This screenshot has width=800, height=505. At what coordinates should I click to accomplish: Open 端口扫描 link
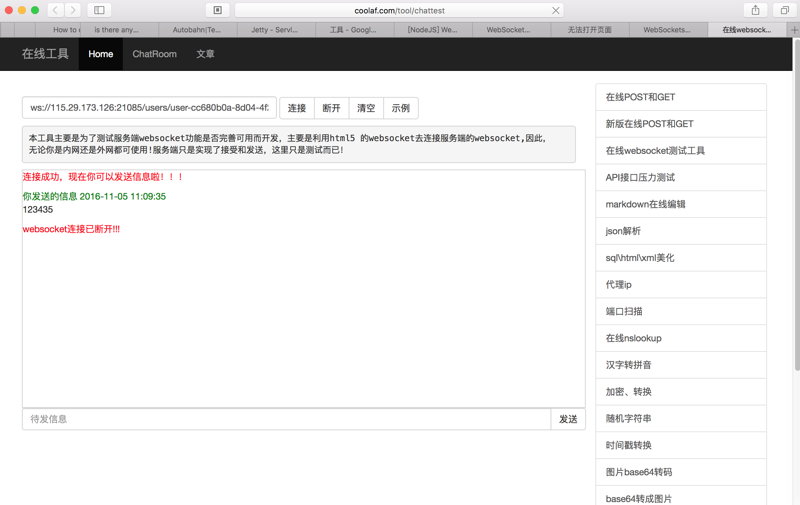[681, 311]
